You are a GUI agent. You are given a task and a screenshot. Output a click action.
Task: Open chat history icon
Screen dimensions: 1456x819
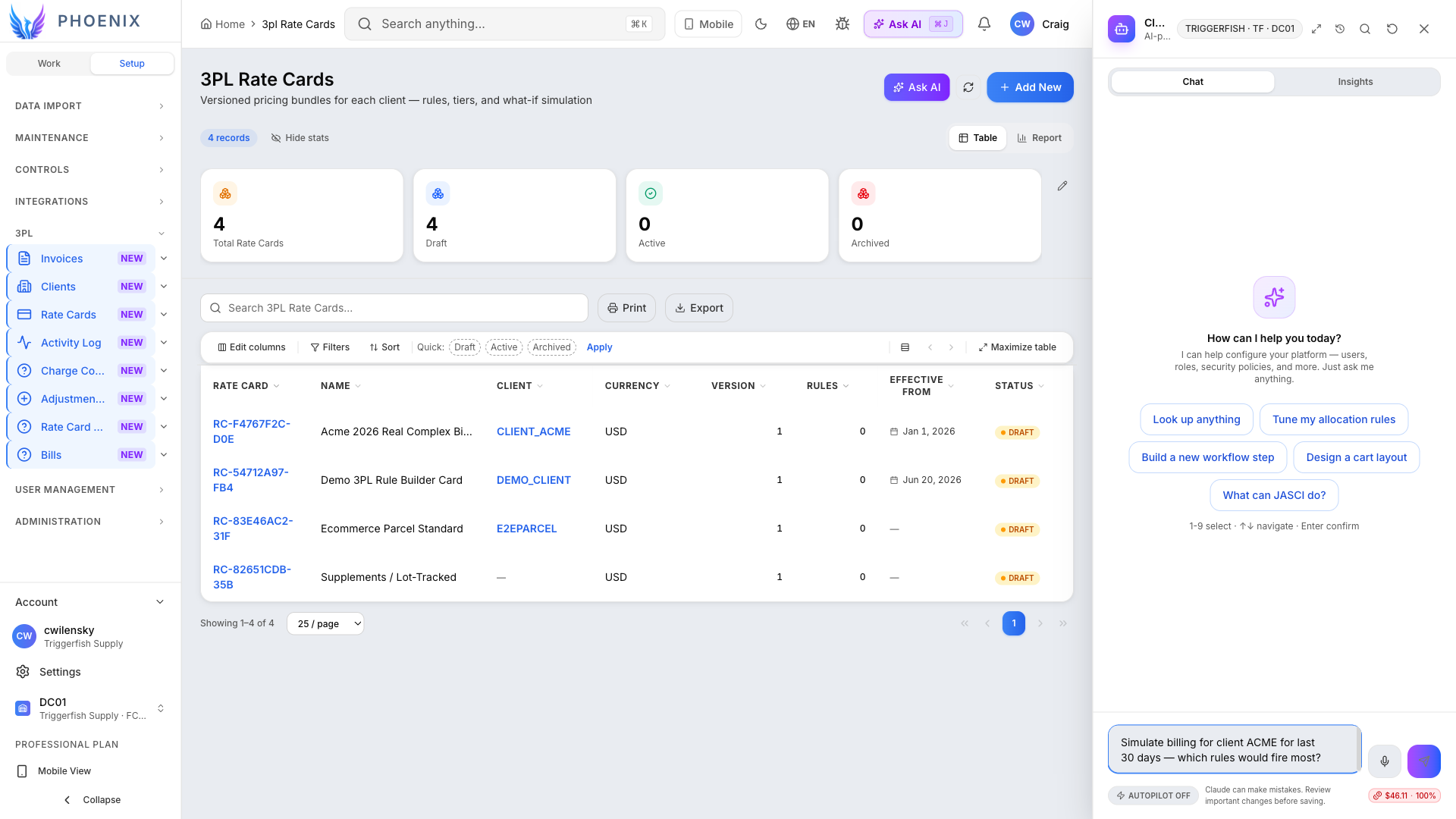1340,29
